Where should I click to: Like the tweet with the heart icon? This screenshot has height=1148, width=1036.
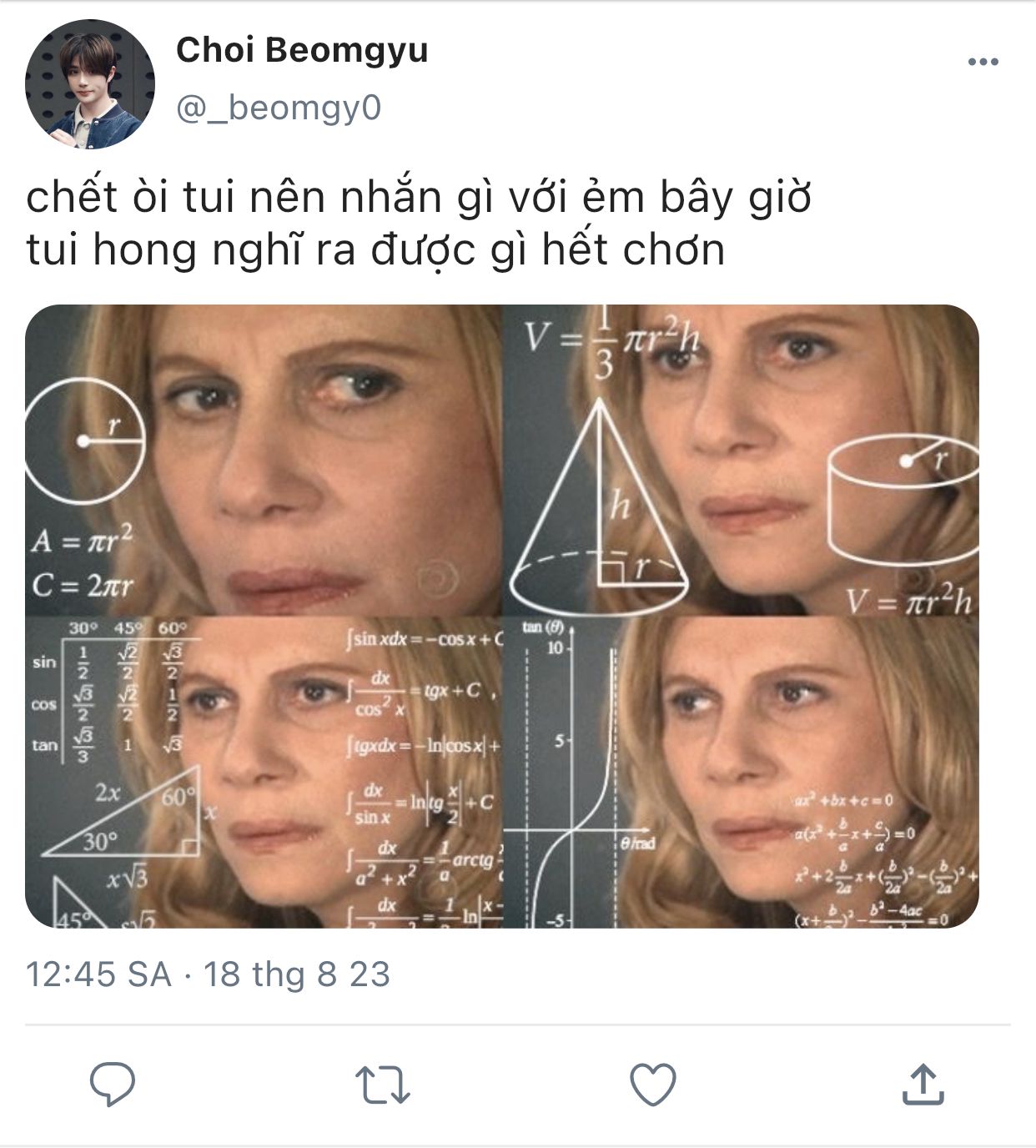(x=652, y=1084)
